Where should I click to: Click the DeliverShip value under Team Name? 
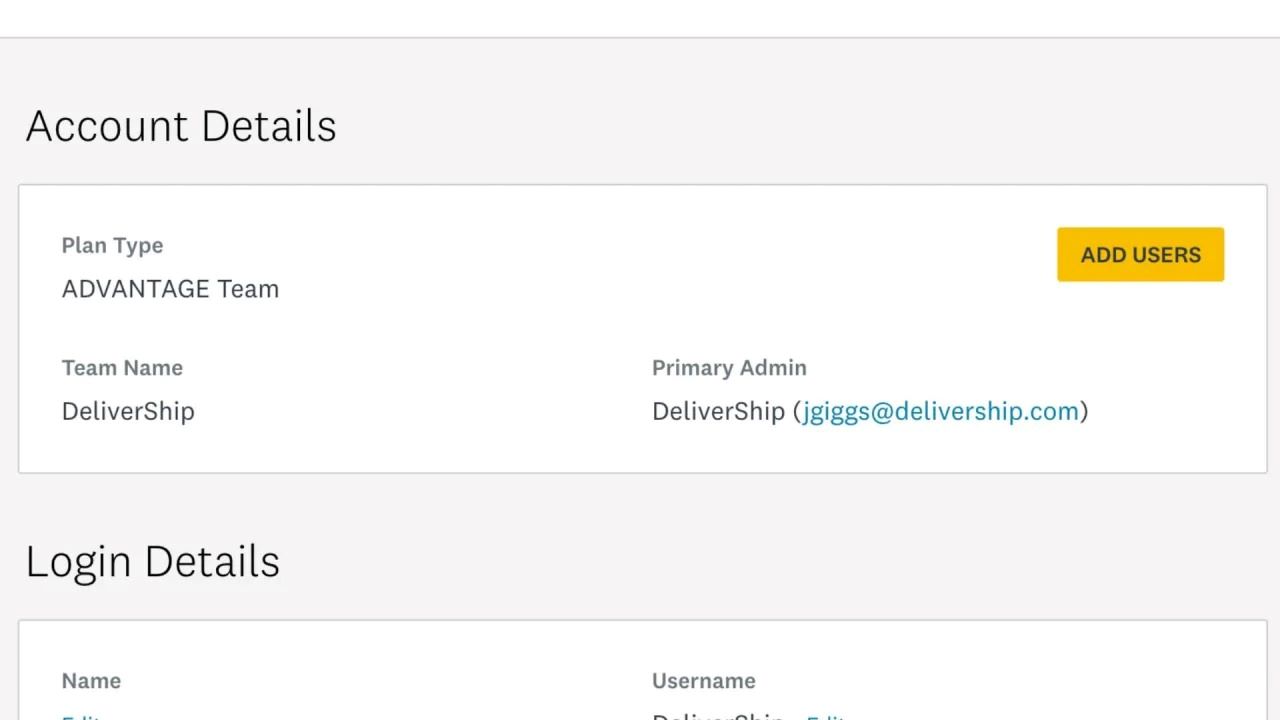coord(128,411)
